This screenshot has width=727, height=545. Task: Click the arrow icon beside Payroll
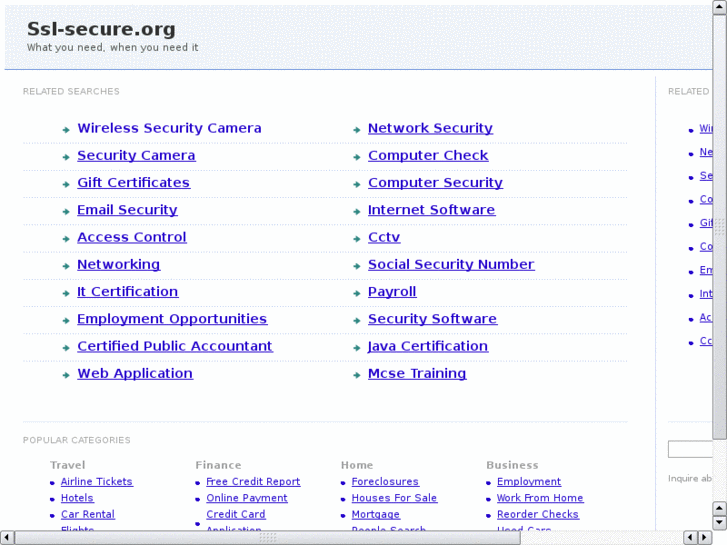click(357, 294)
